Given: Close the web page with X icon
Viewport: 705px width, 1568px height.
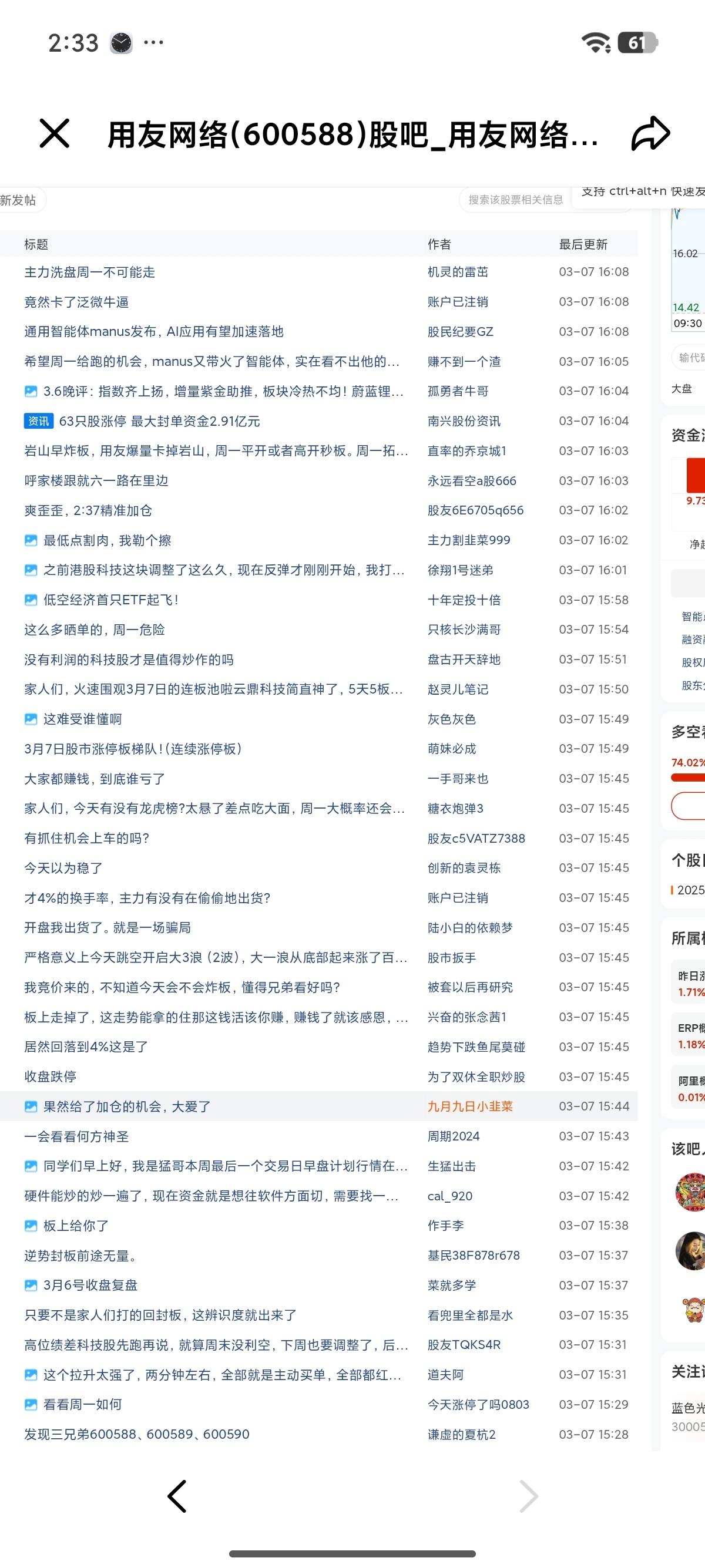Looking at the screenshot, I should [54, 133].
